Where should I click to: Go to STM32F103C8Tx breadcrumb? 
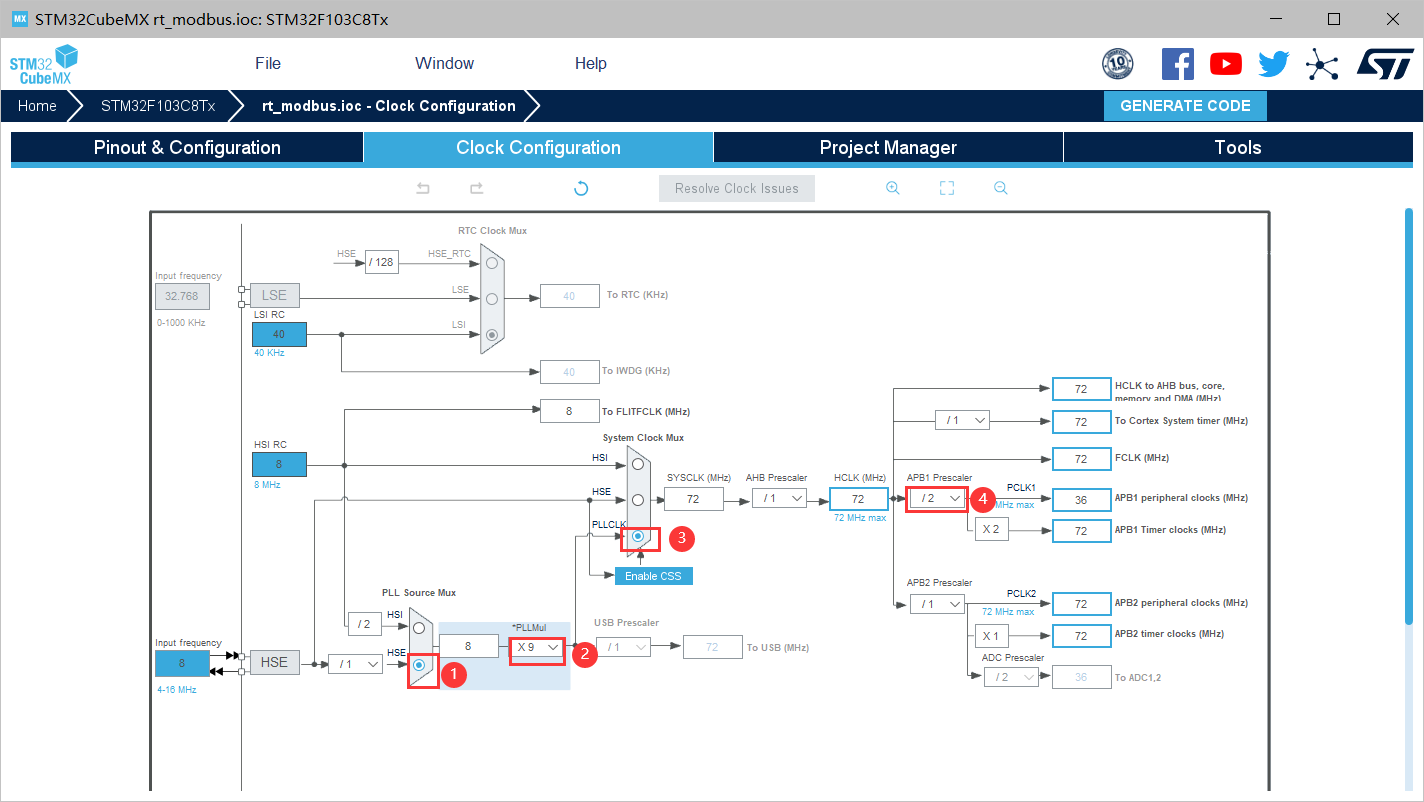click(158, 106)
